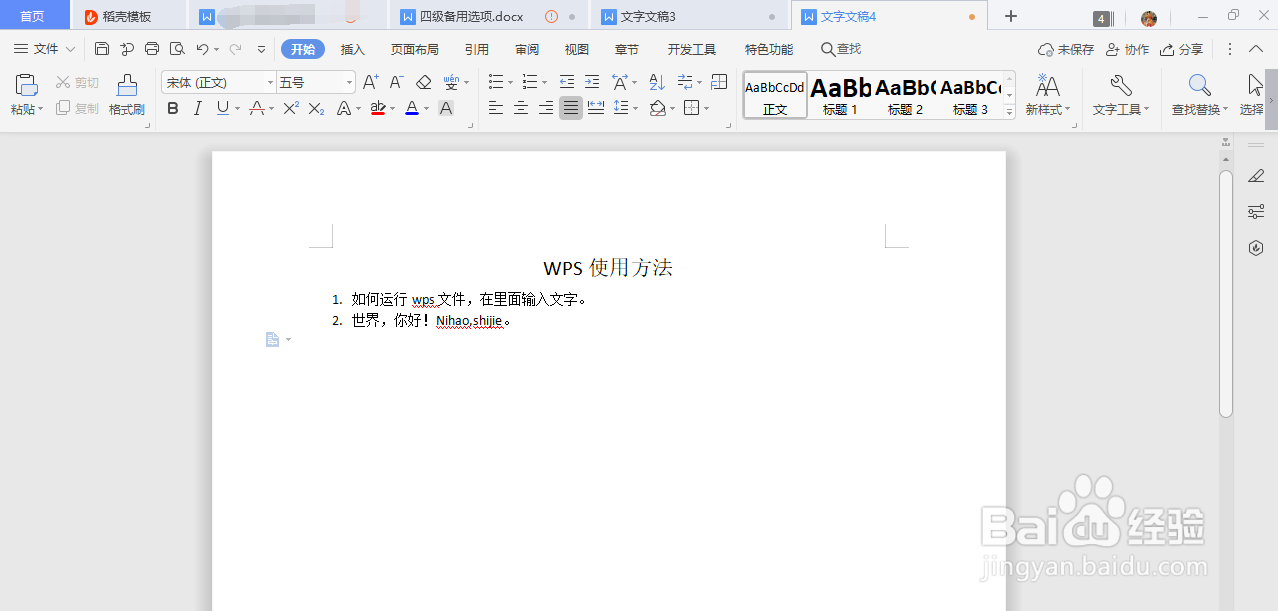The image size is (1278, 611).
Task: Toggle Italic formatting
Action: 197,108
